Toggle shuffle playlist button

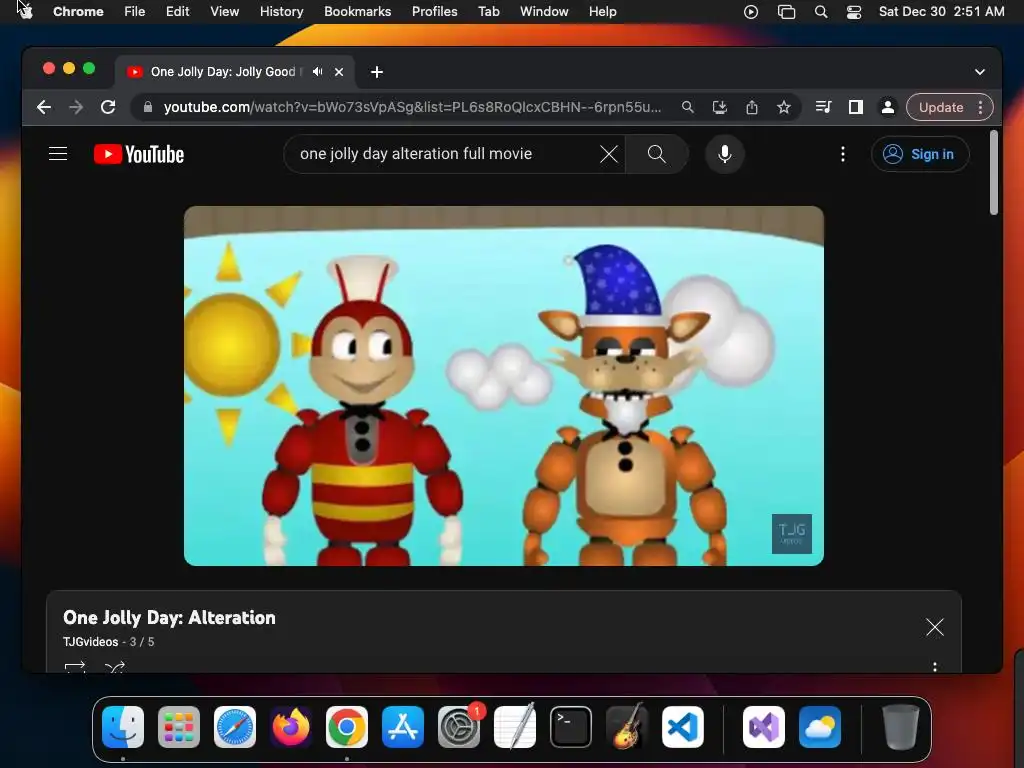(114, 667)
